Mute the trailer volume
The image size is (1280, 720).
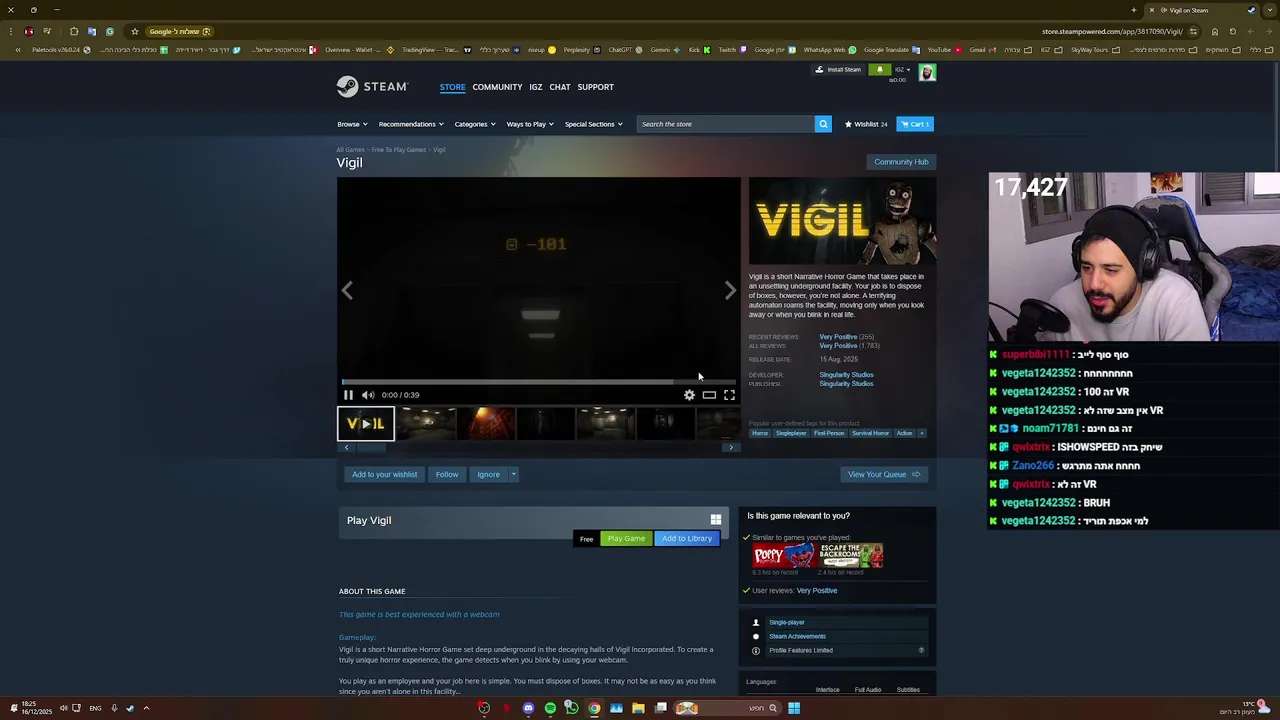click(x=368, y=395)
